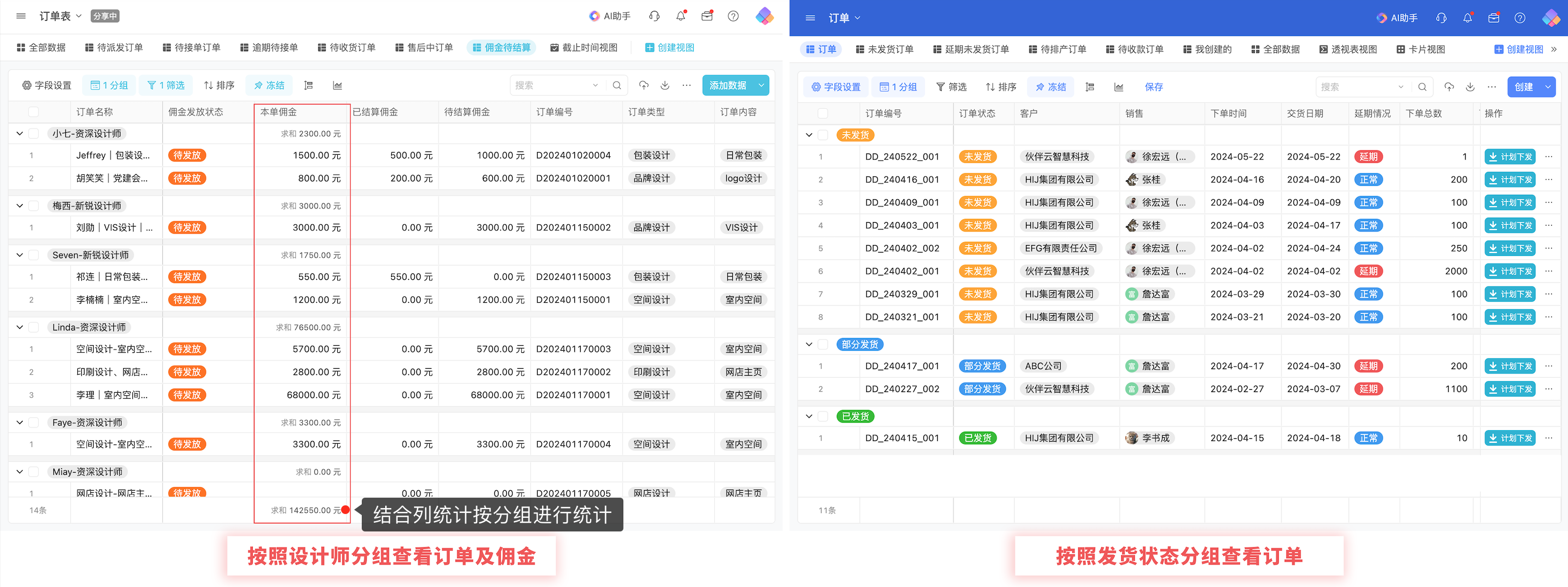1568x587 pixels.
Task: Collapse the 已发货 group
Action: [809, 416]
